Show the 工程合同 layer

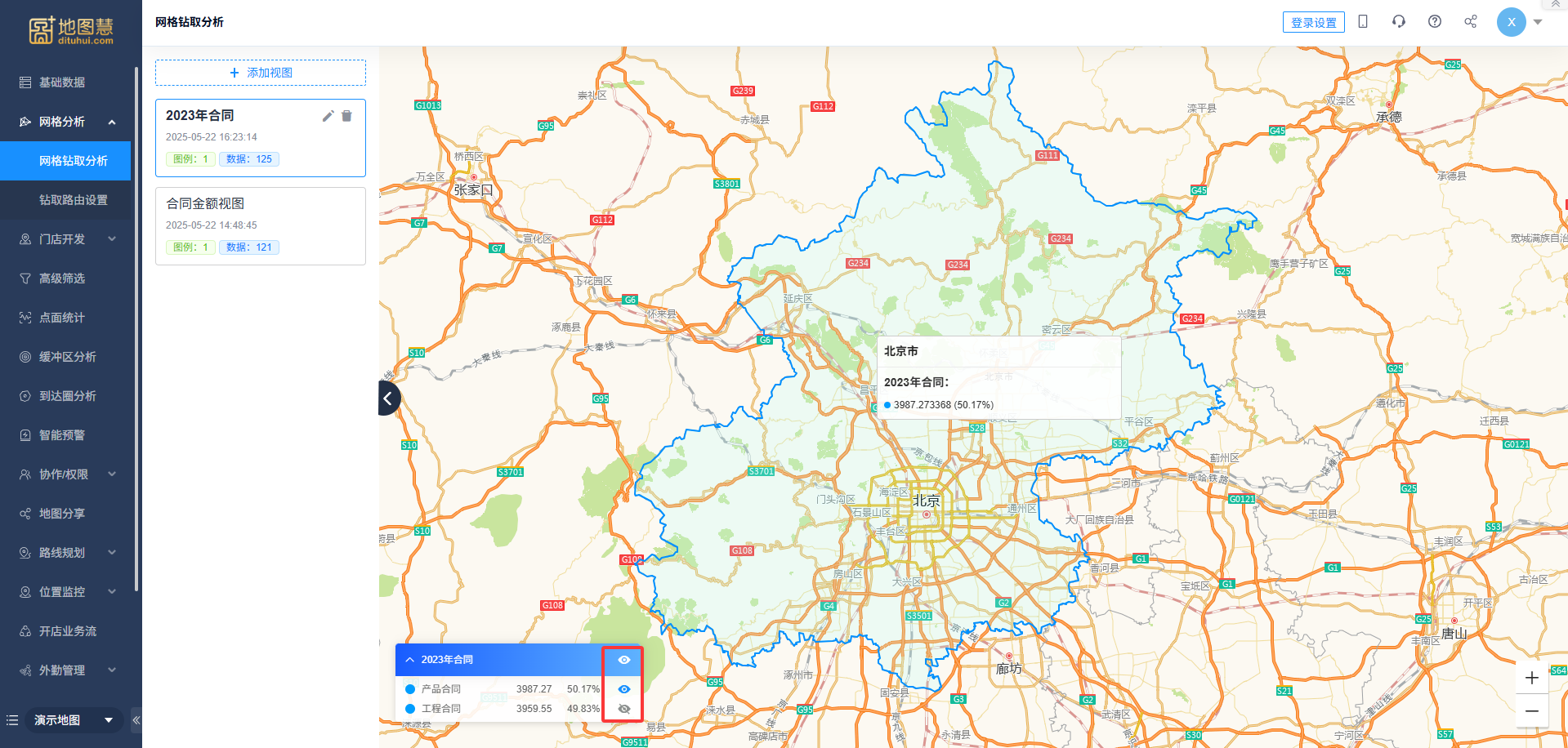click(623, 709)
